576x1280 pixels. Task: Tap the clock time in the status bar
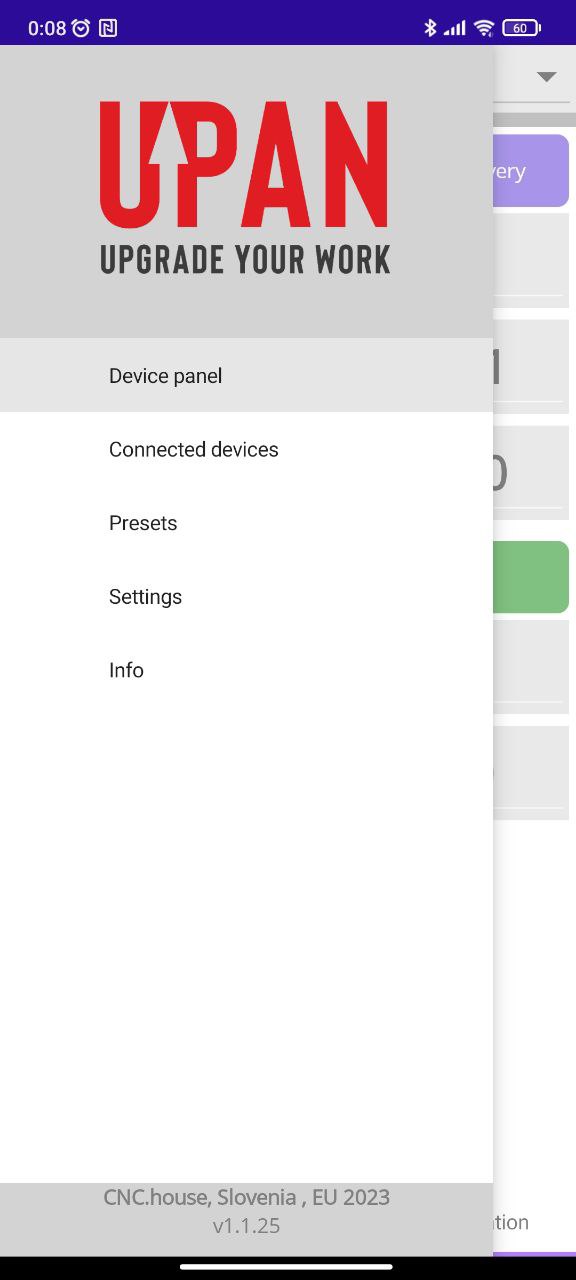47,28
